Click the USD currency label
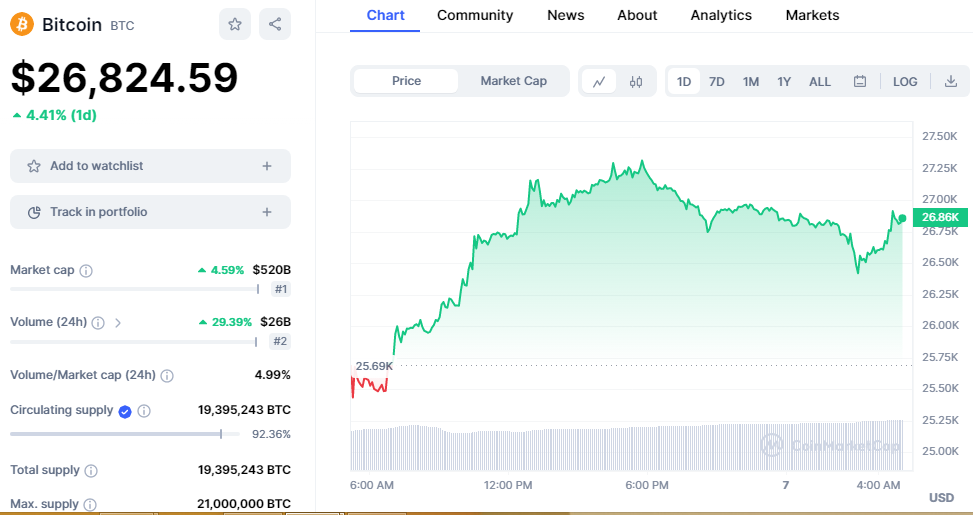The width and height of the screenshot is (973, 515). click(x=941, y=498)
